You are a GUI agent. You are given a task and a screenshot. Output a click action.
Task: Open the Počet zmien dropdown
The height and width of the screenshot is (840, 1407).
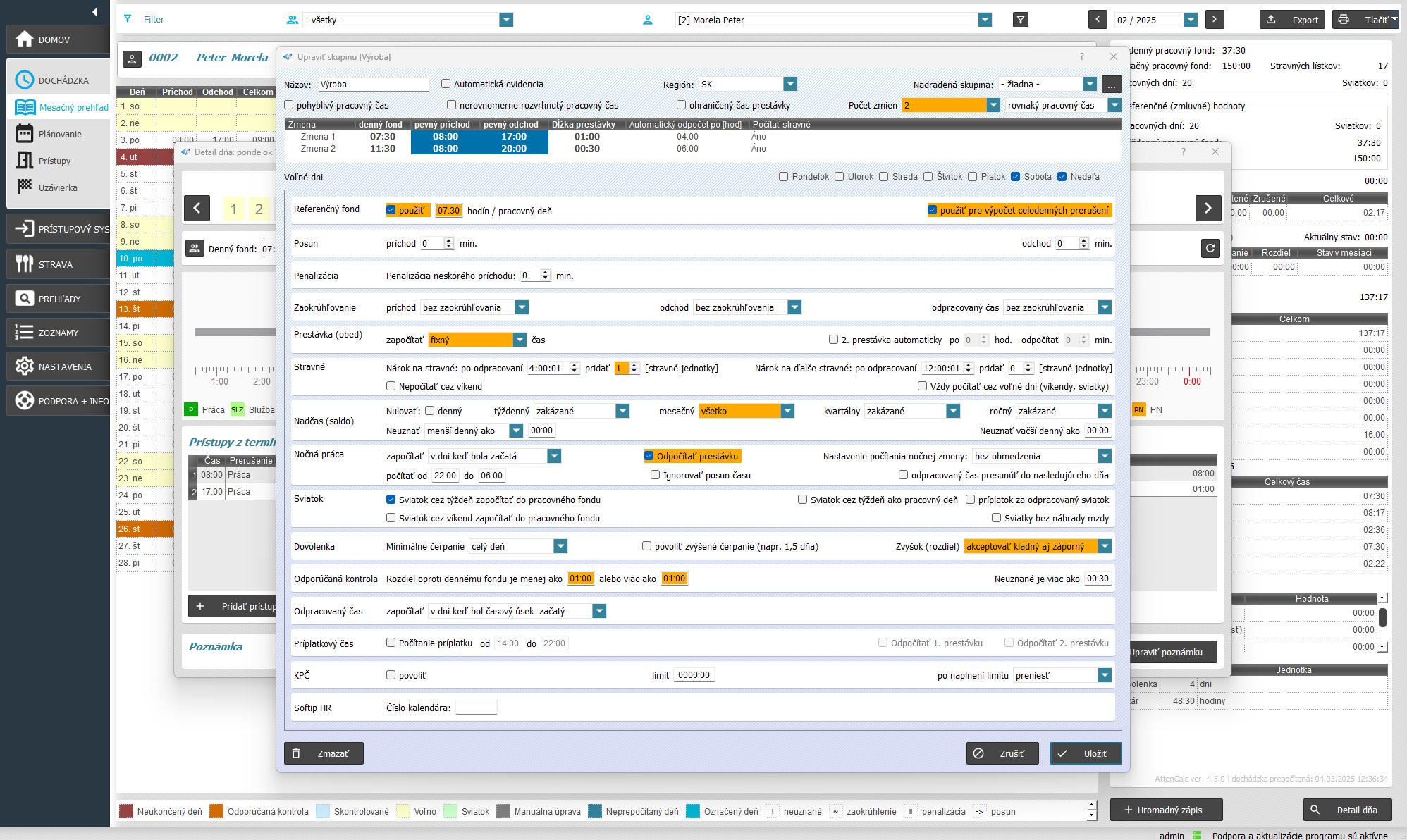pos(993,106)
